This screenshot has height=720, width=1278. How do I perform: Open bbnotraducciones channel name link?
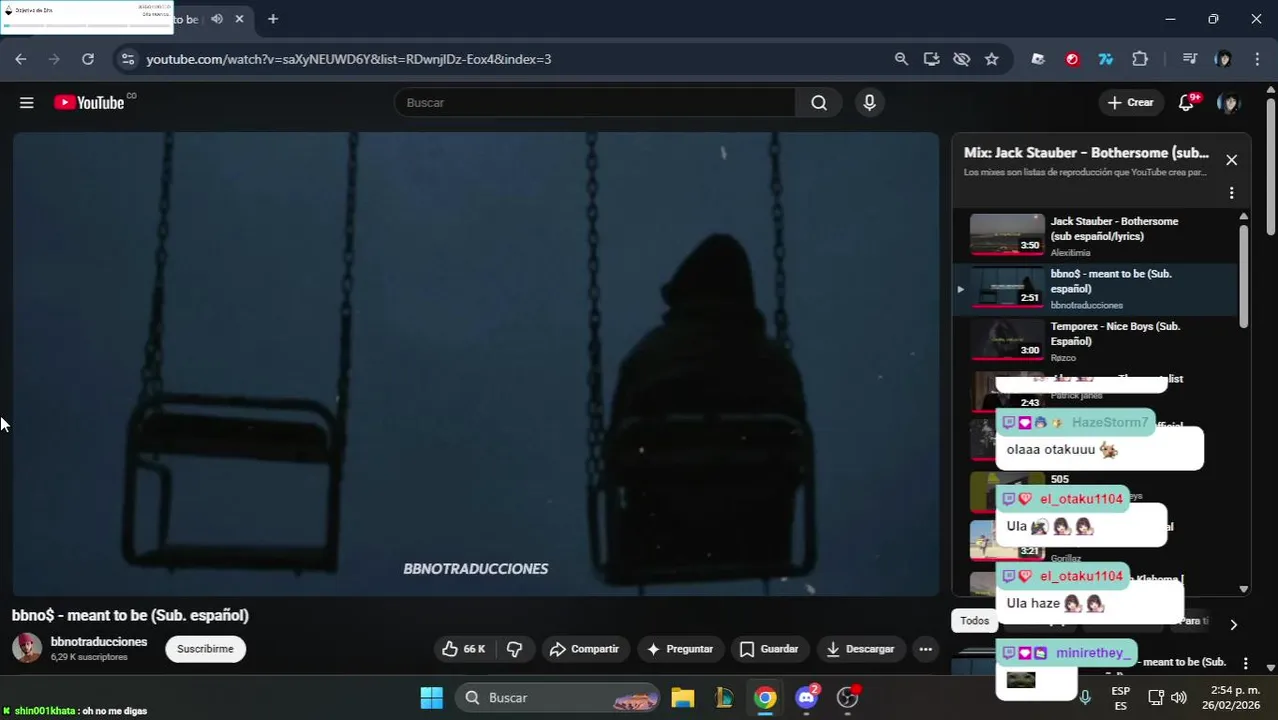click(99, 642)
